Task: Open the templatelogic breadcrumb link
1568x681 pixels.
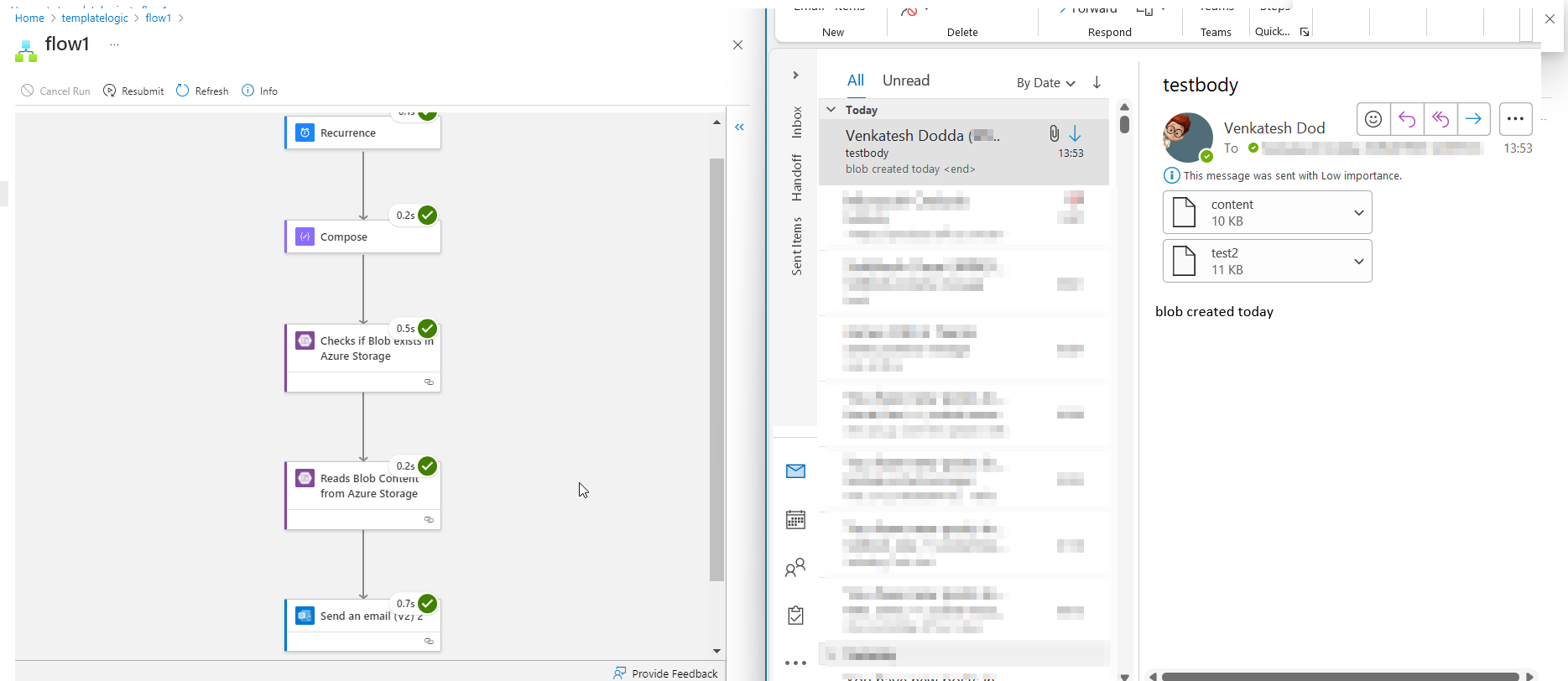Action: point(95,18)
